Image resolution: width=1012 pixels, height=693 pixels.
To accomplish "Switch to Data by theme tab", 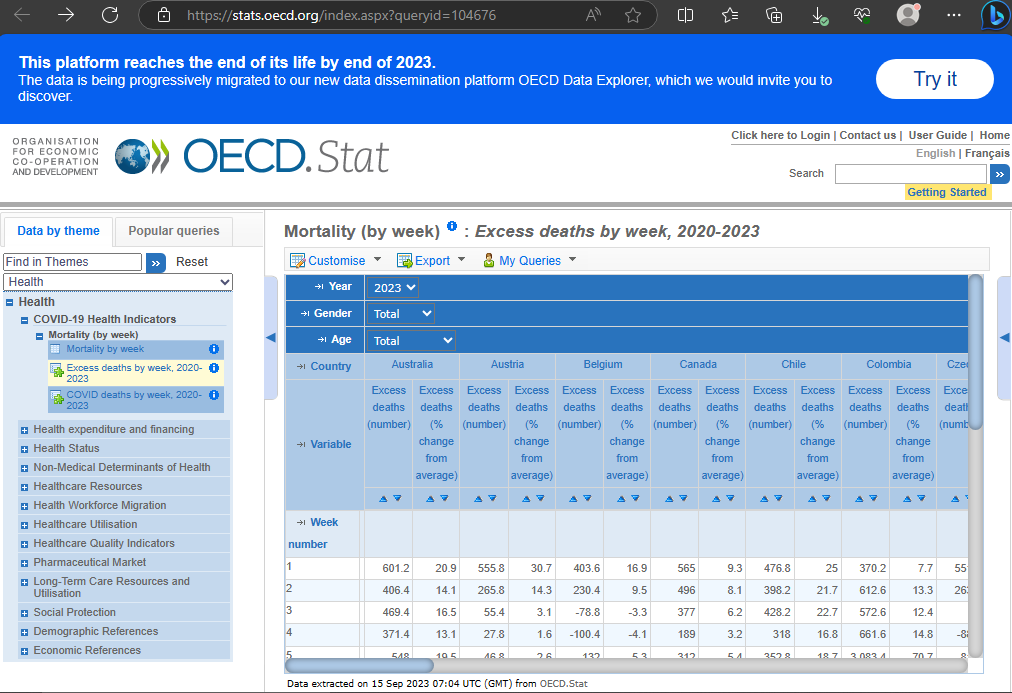I will tap(58, 231).
